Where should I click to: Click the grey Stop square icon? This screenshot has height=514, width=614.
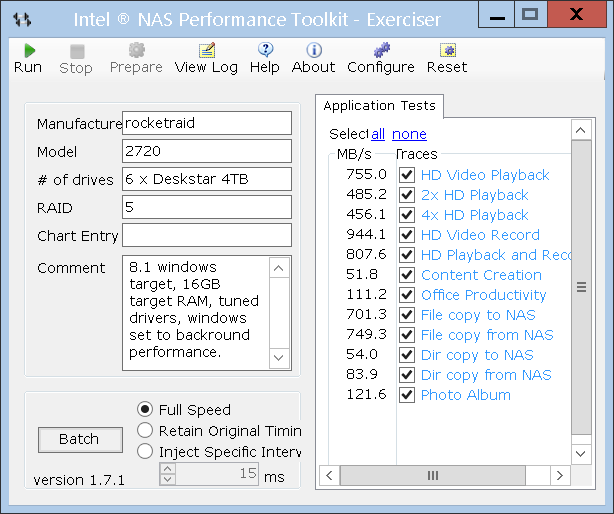coord(77,51)
